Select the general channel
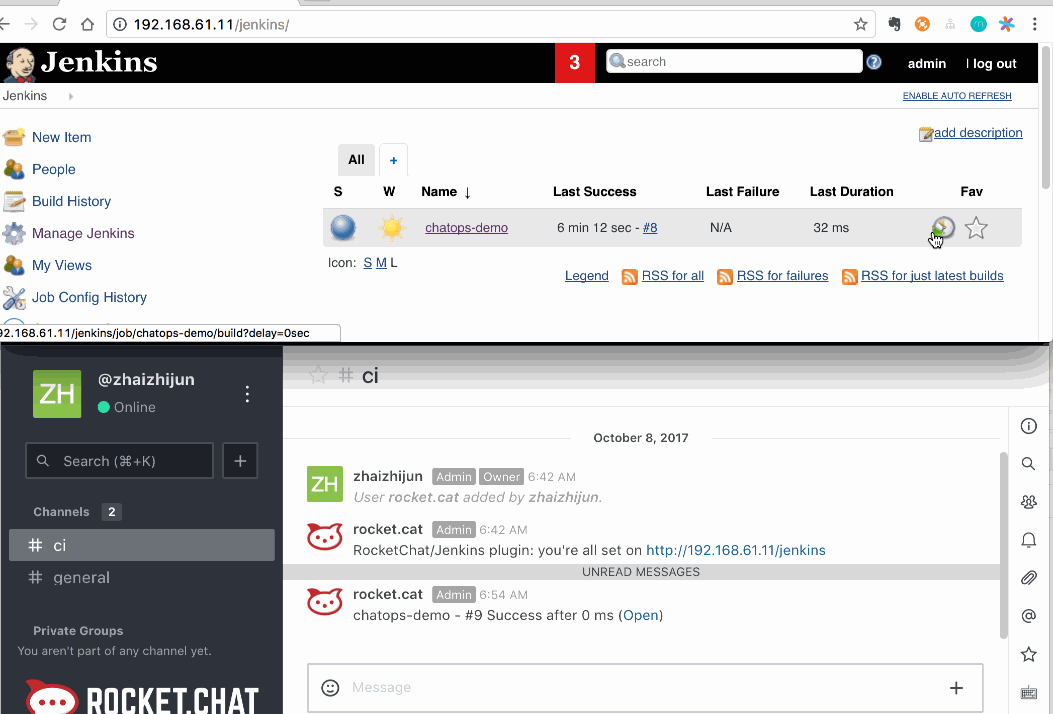 (80, 577)
